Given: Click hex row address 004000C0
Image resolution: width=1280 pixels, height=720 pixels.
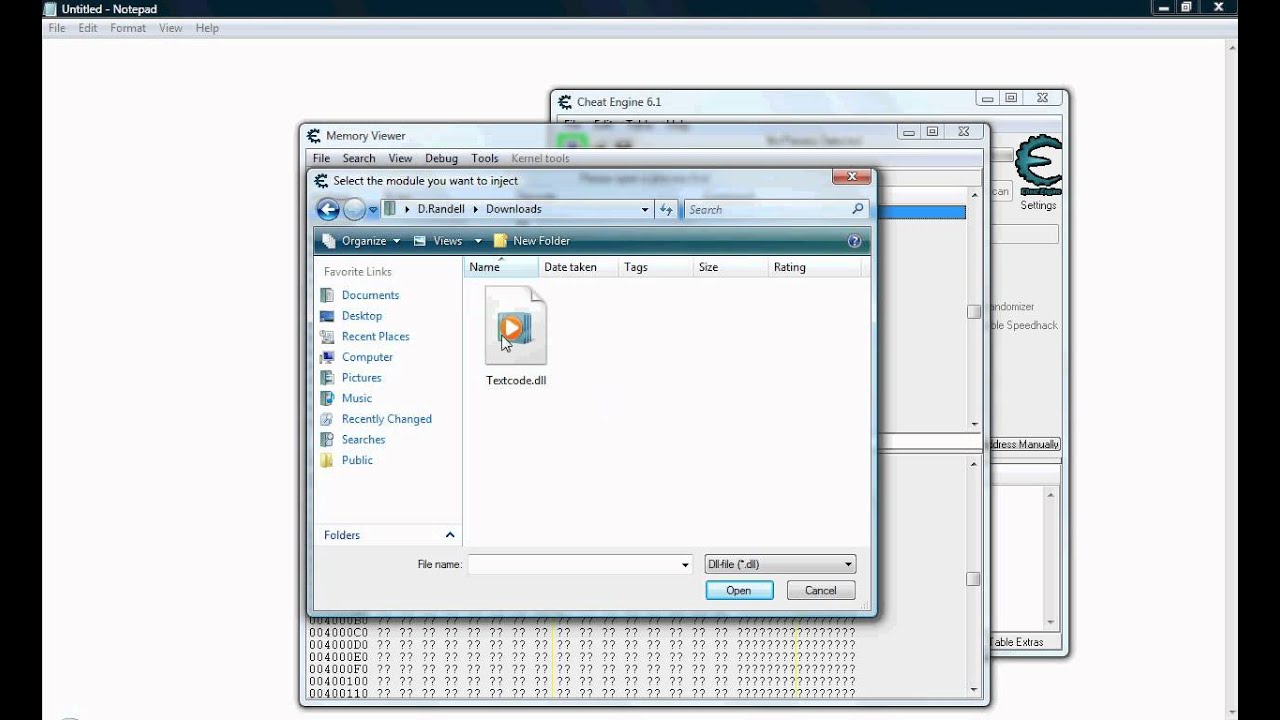Looking at the screenshot, I should (x=338, y=633).
